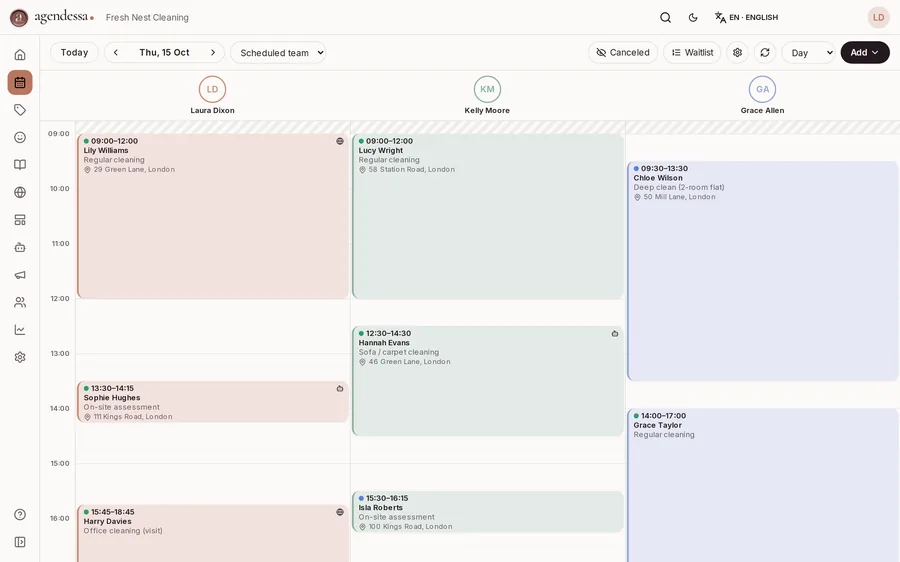This screenshot has width=900, height=562.
Task: Open the Calendar icon in sidebar
Action: [x=20, y=82]
